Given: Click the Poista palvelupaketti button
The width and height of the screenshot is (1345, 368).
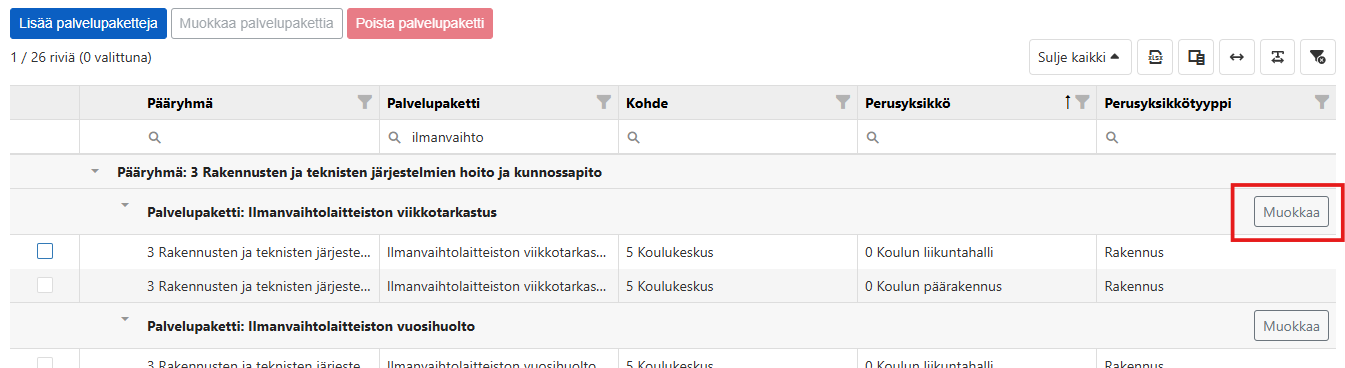Looking at the screenshot, I should click(420, 23).
